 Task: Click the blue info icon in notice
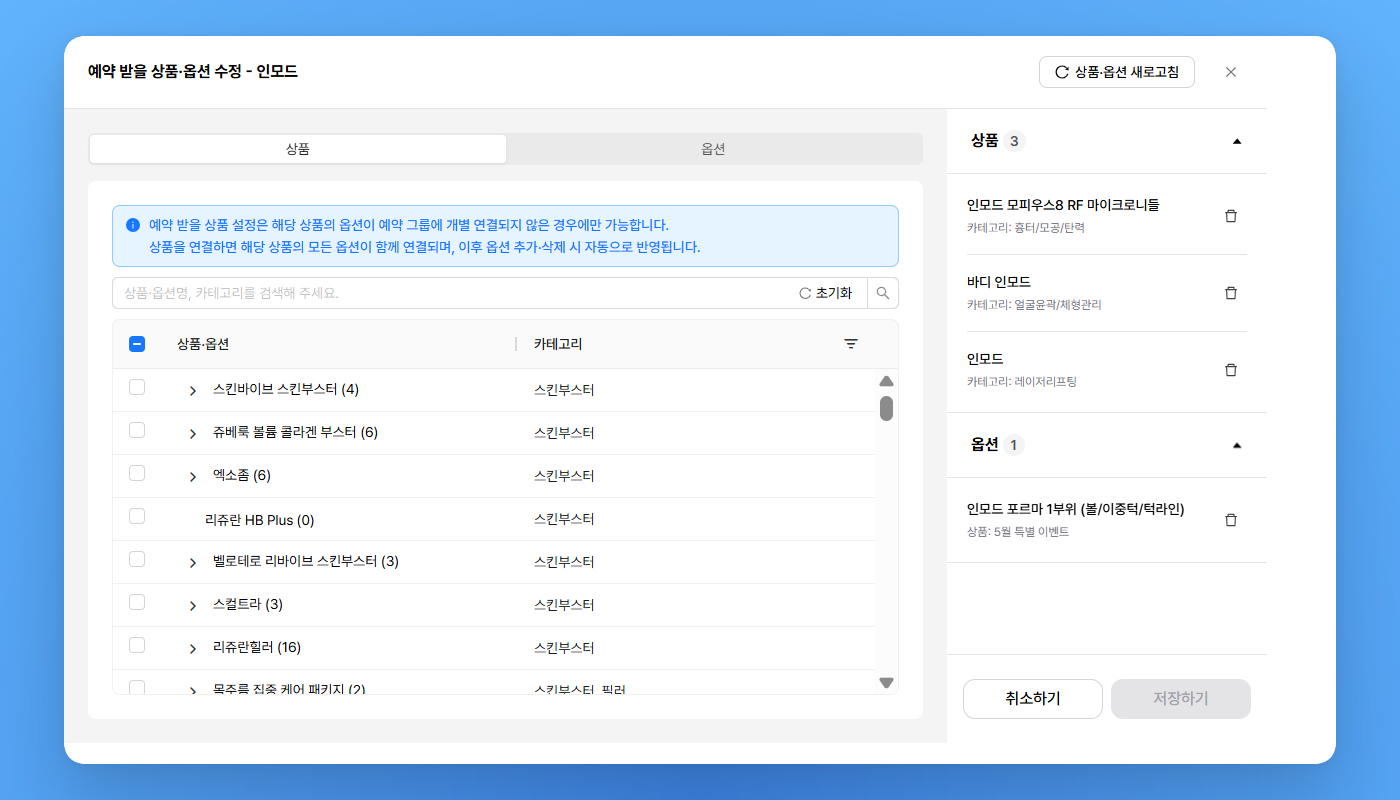[x=132, y=225]
